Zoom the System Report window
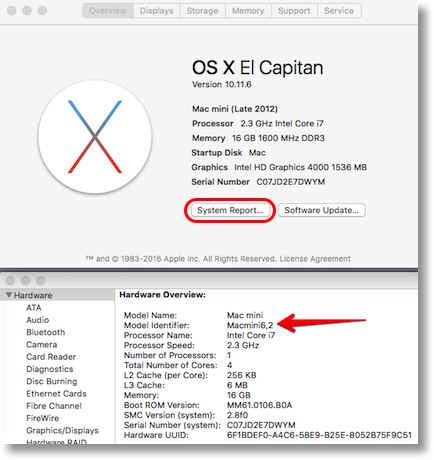This screenshot has height=460, width=434. 41,281
